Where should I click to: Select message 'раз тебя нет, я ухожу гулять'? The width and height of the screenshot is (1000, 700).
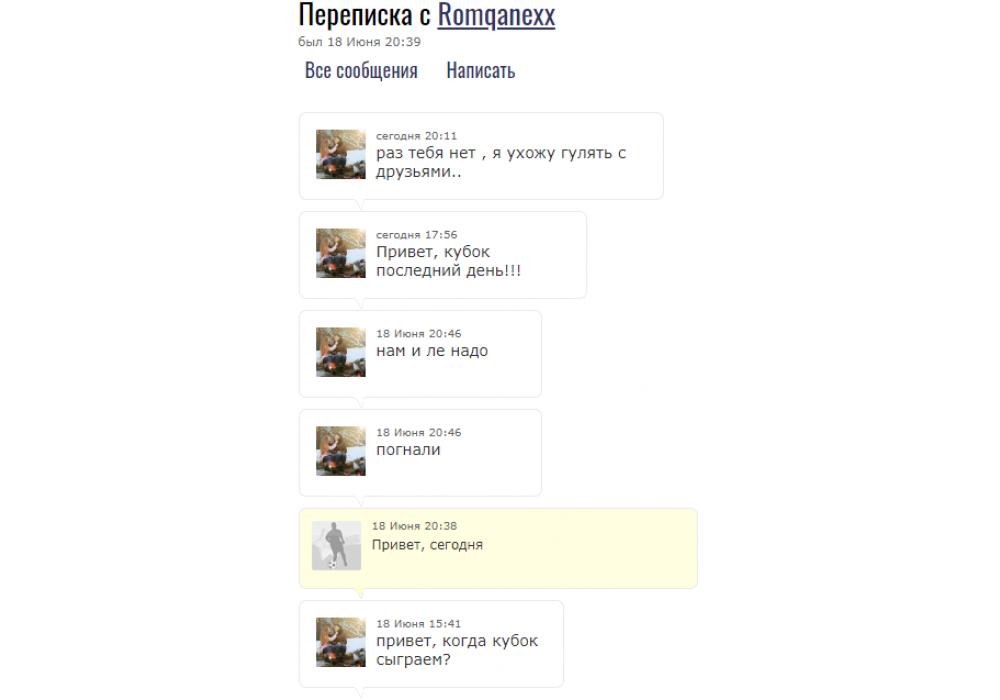click(x=501, y=162)
